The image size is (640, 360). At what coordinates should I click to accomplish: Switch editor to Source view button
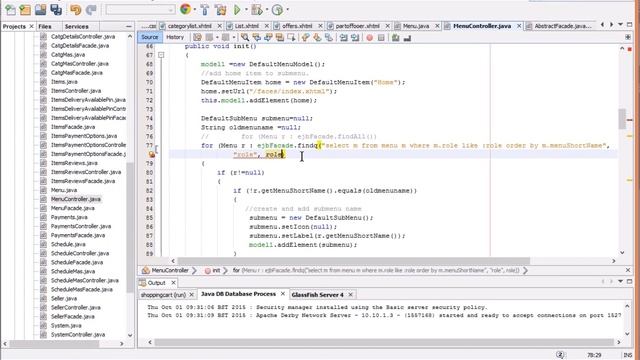coord(149,37)
